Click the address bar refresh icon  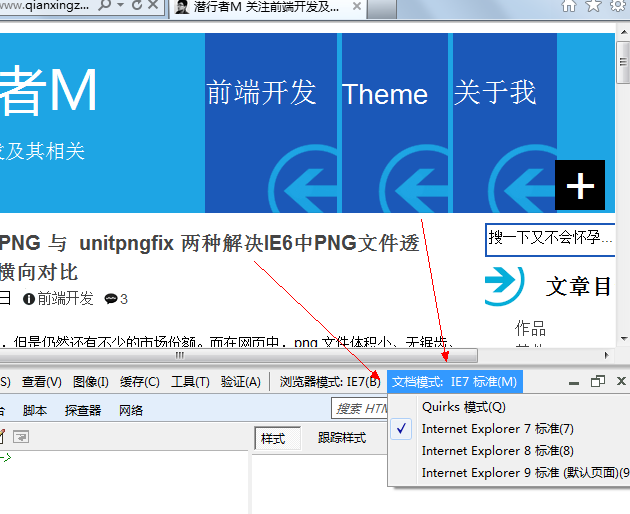pos(137,5)
